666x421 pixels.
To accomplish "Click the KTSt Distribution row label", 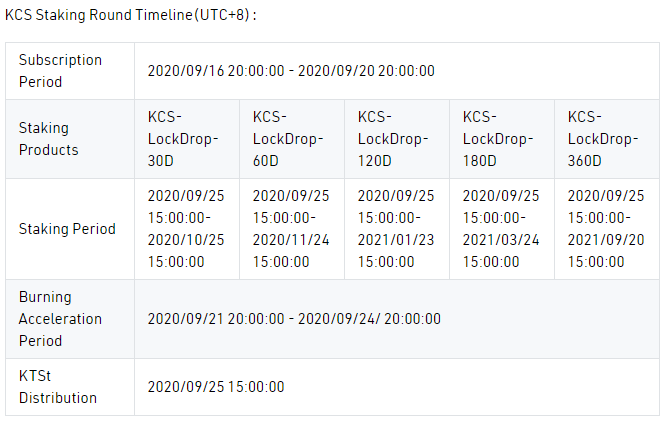I will tap(58, 387).
